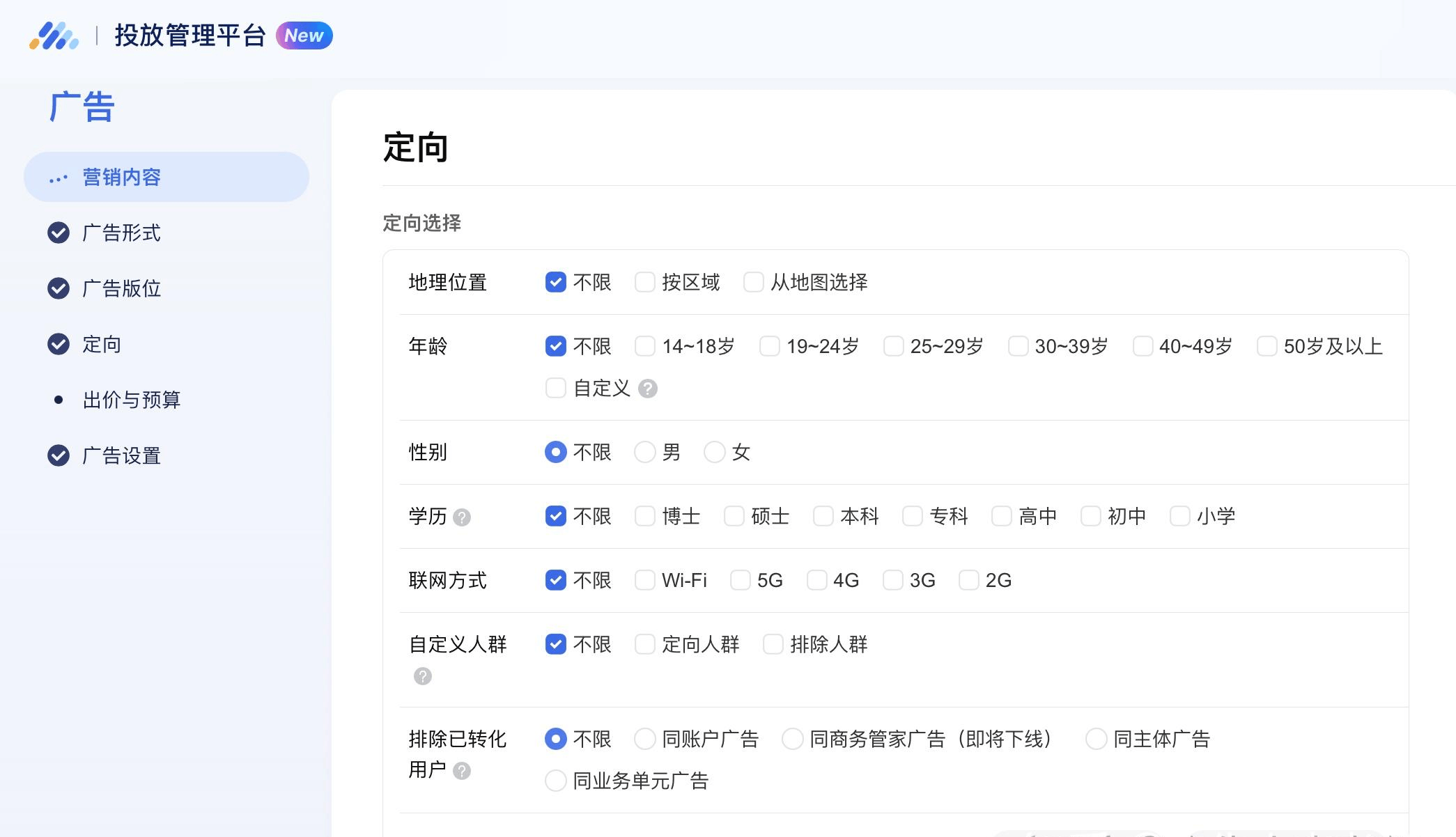Click help icon next to 自定义 age option
The width and height of the screenshot is (1456, 837).
click(x=648, y=389)
